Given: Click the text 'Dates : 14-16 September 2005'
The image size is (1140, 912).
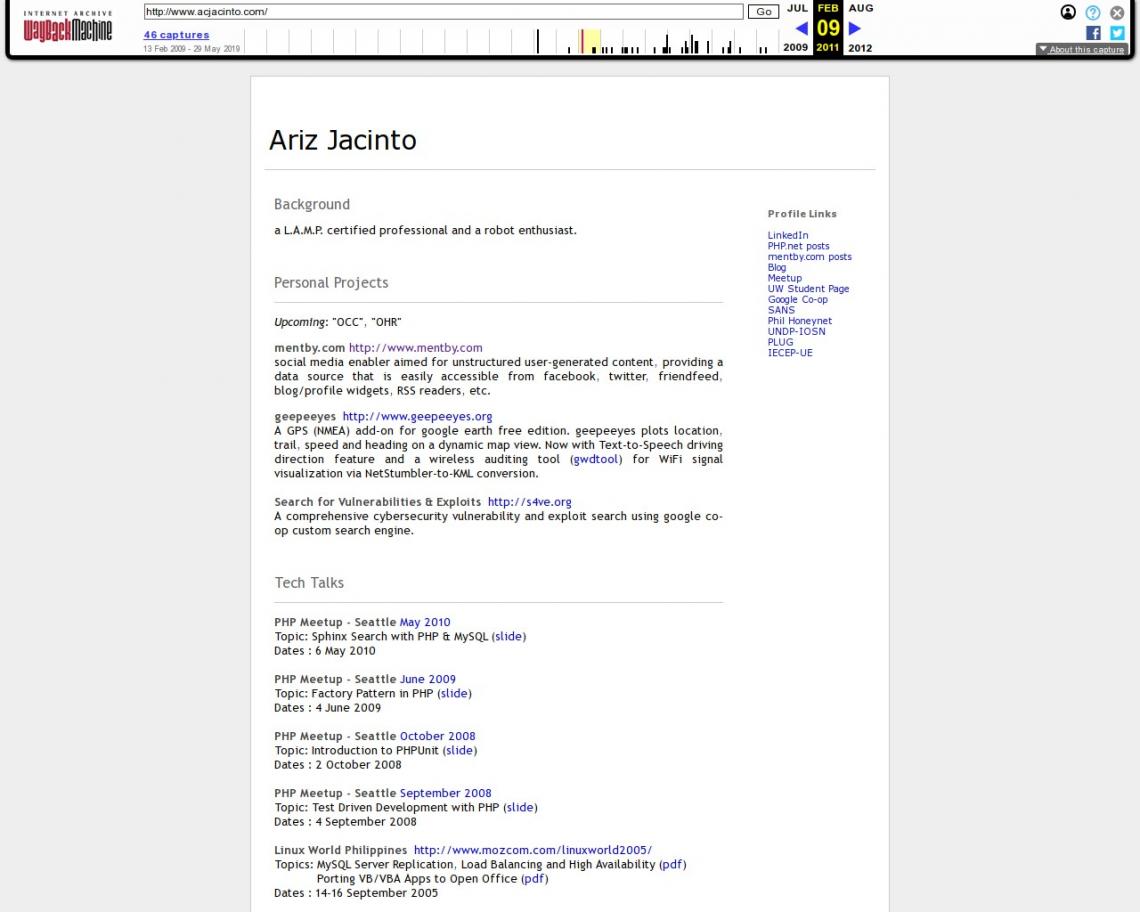Looking at the screenshot, I should (x=356, y=893).
